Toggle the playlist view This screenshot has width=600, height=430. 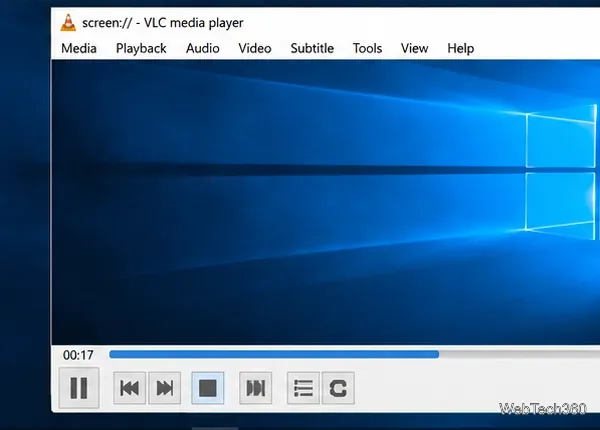point(303,388)
